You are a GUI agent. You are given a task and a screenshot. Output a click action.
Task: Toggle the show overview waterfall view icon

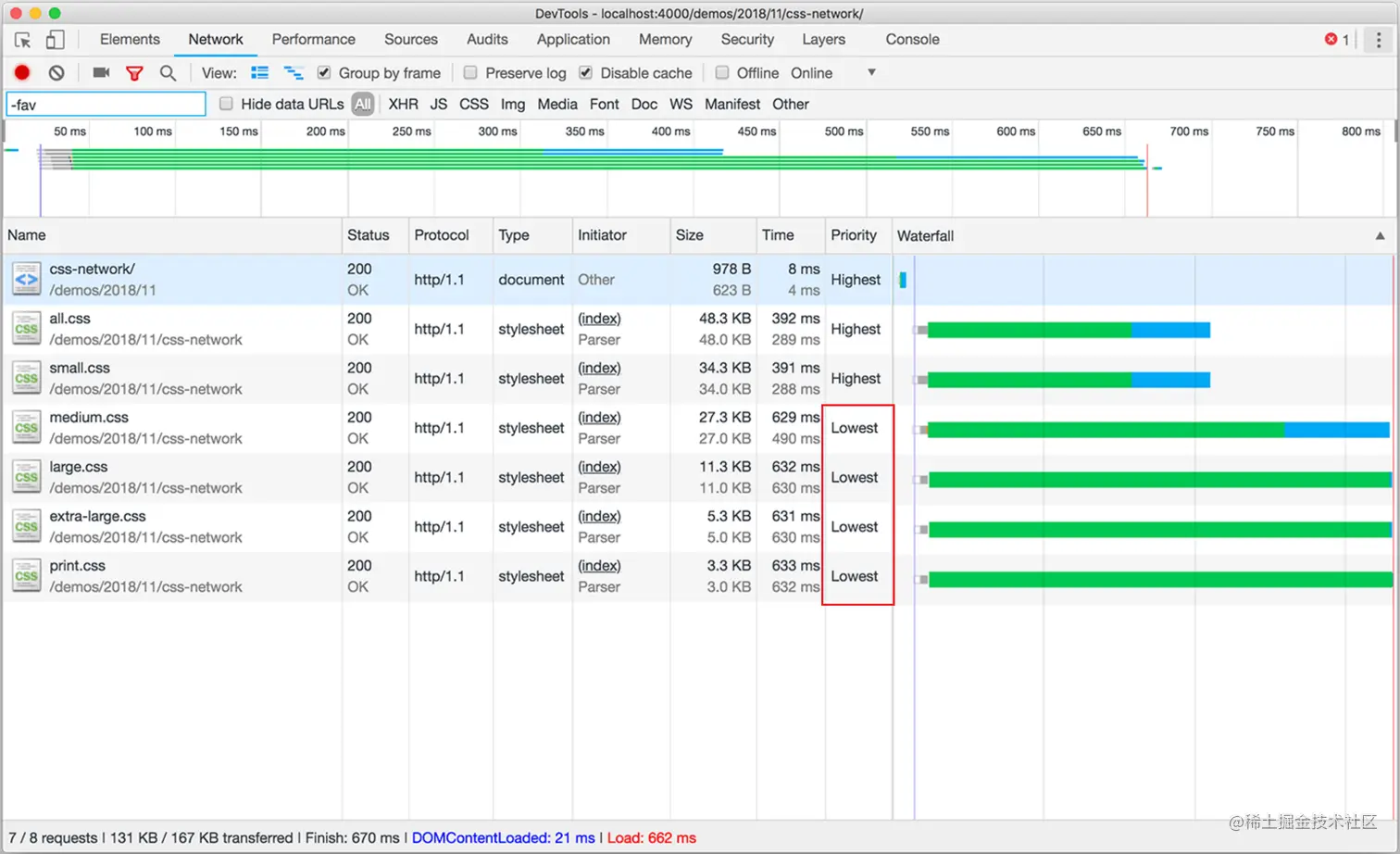tap(293, 72)
